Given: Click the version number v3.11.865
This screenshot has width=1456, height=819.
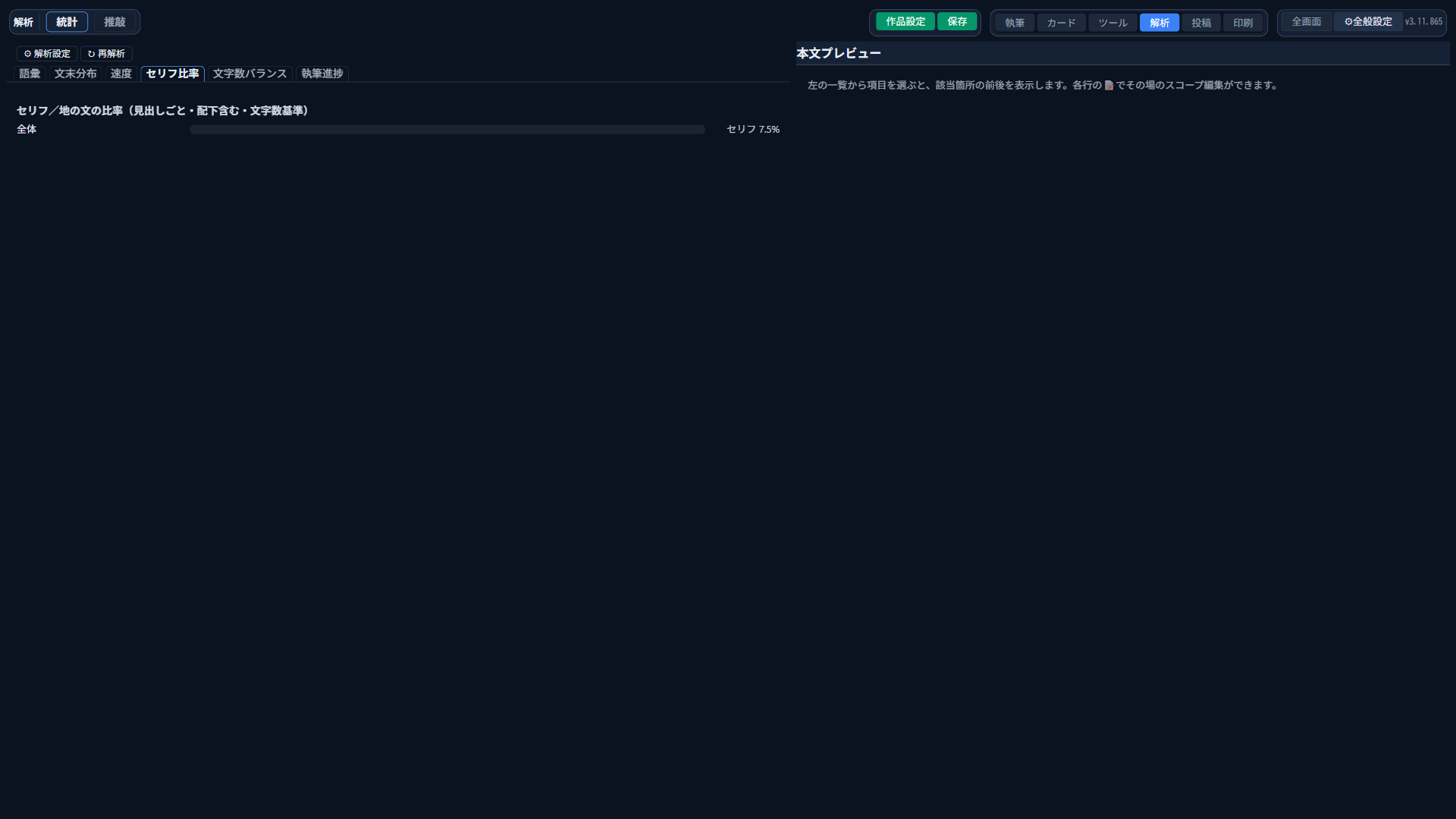Looking at the screenshot, I should pyautogui.click(x=1423, y=22).
